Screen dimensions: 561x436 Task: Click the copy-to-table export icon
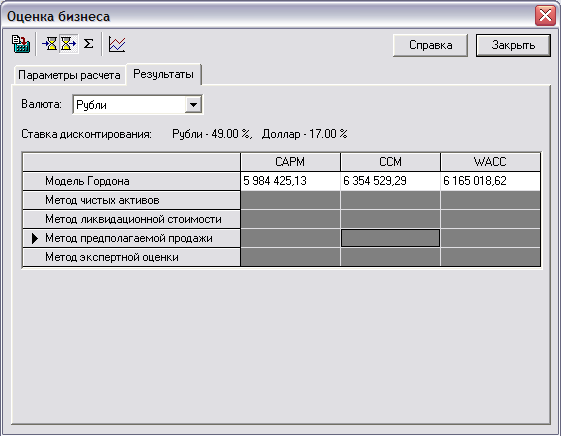(x=21, y=44)
